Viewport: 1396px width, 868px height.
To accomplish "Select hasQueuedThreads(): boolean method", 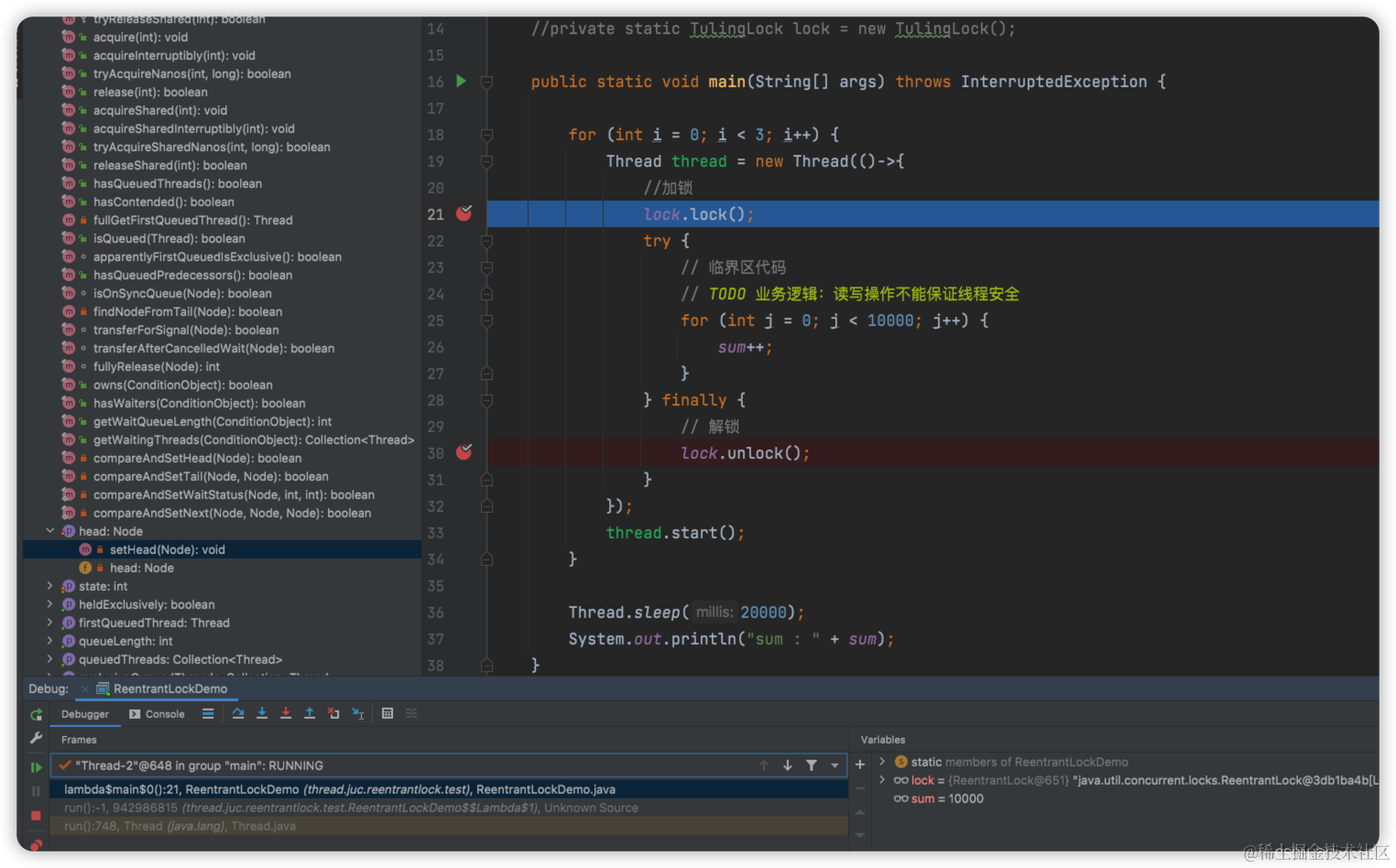I will coord(177,183).
